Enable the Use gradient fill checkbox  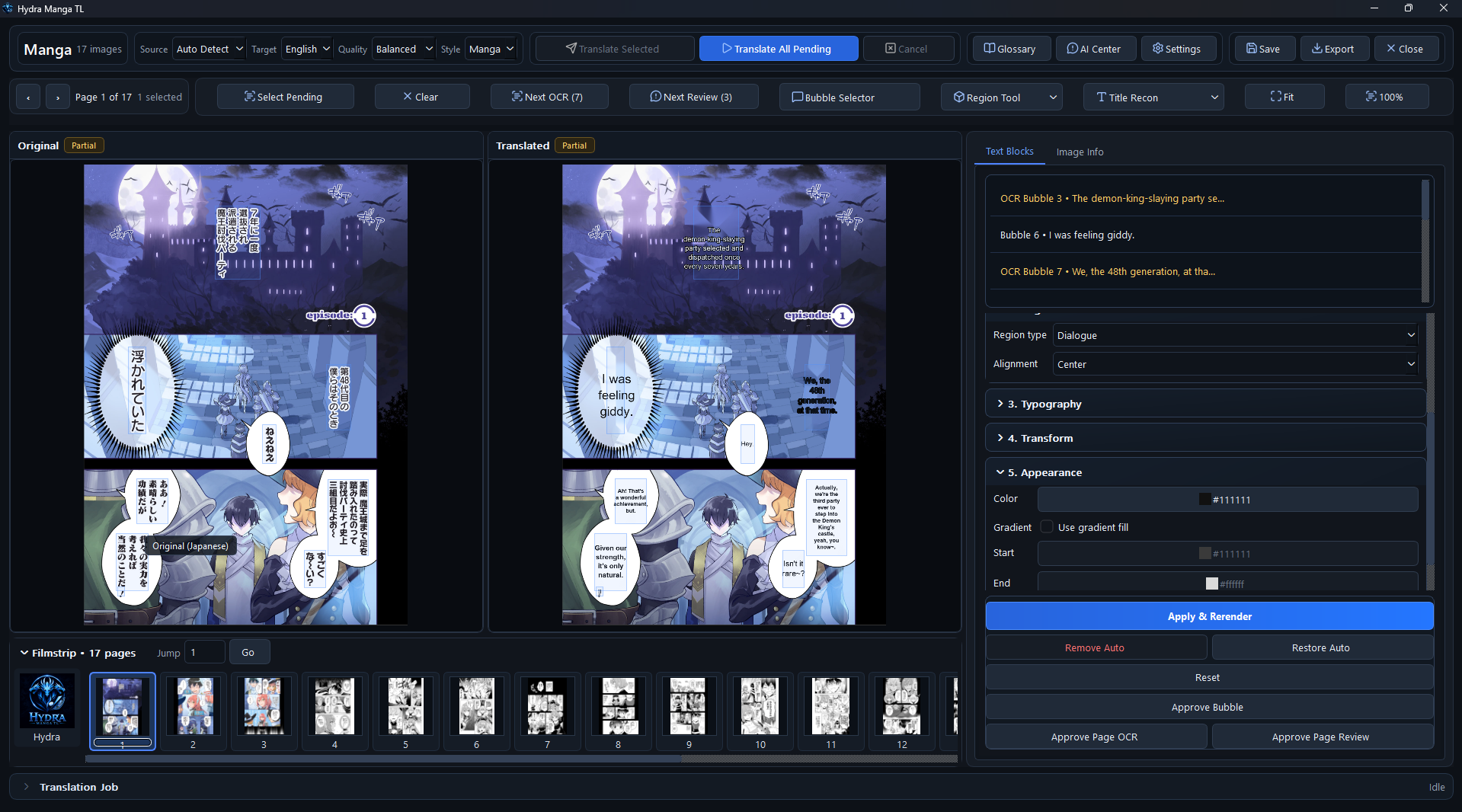[1047, 526]
